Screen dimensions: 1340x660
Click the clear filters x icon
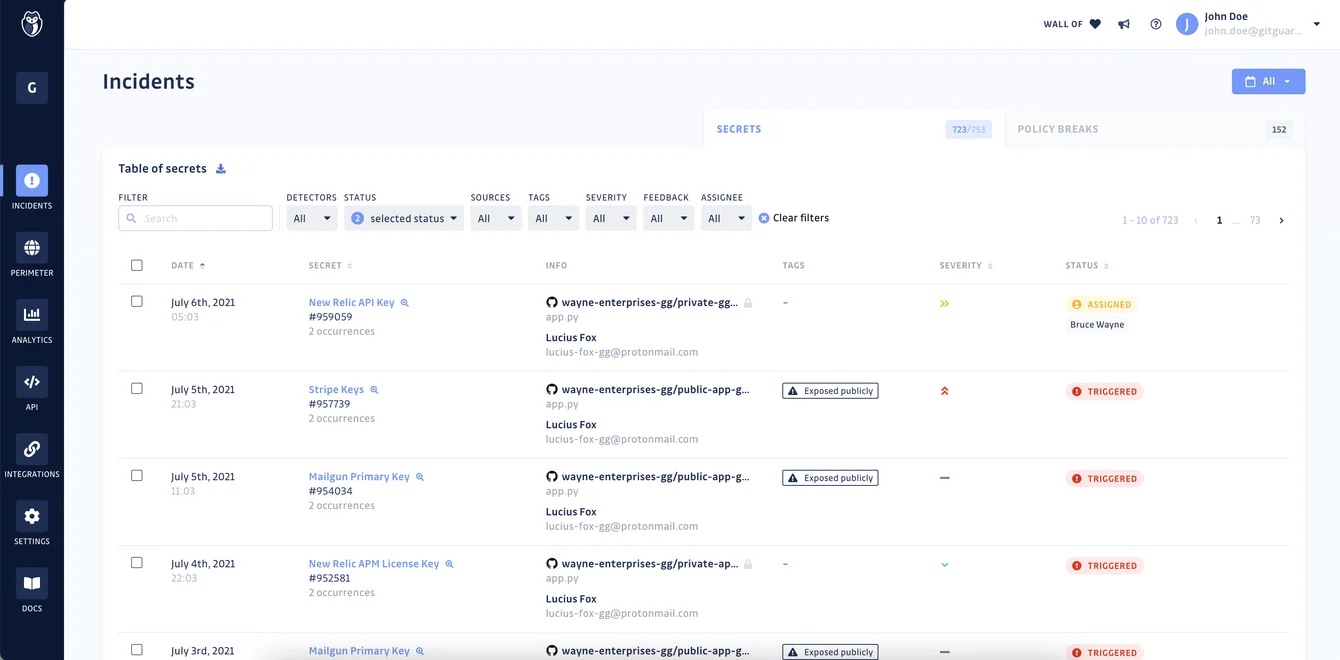pyautogui.click(x=764, y=218)
